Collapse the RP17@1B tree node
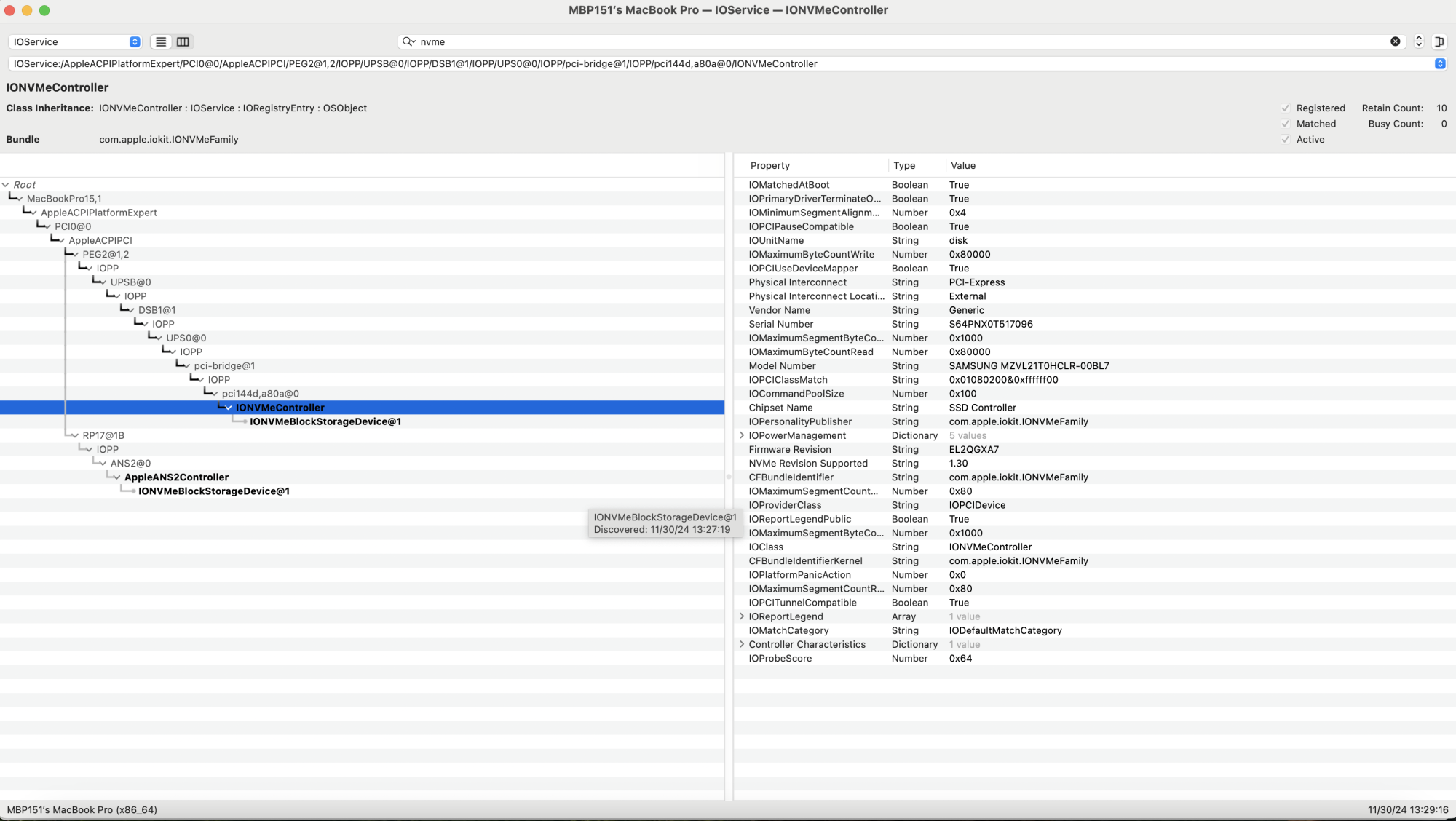 coord(74,435)
